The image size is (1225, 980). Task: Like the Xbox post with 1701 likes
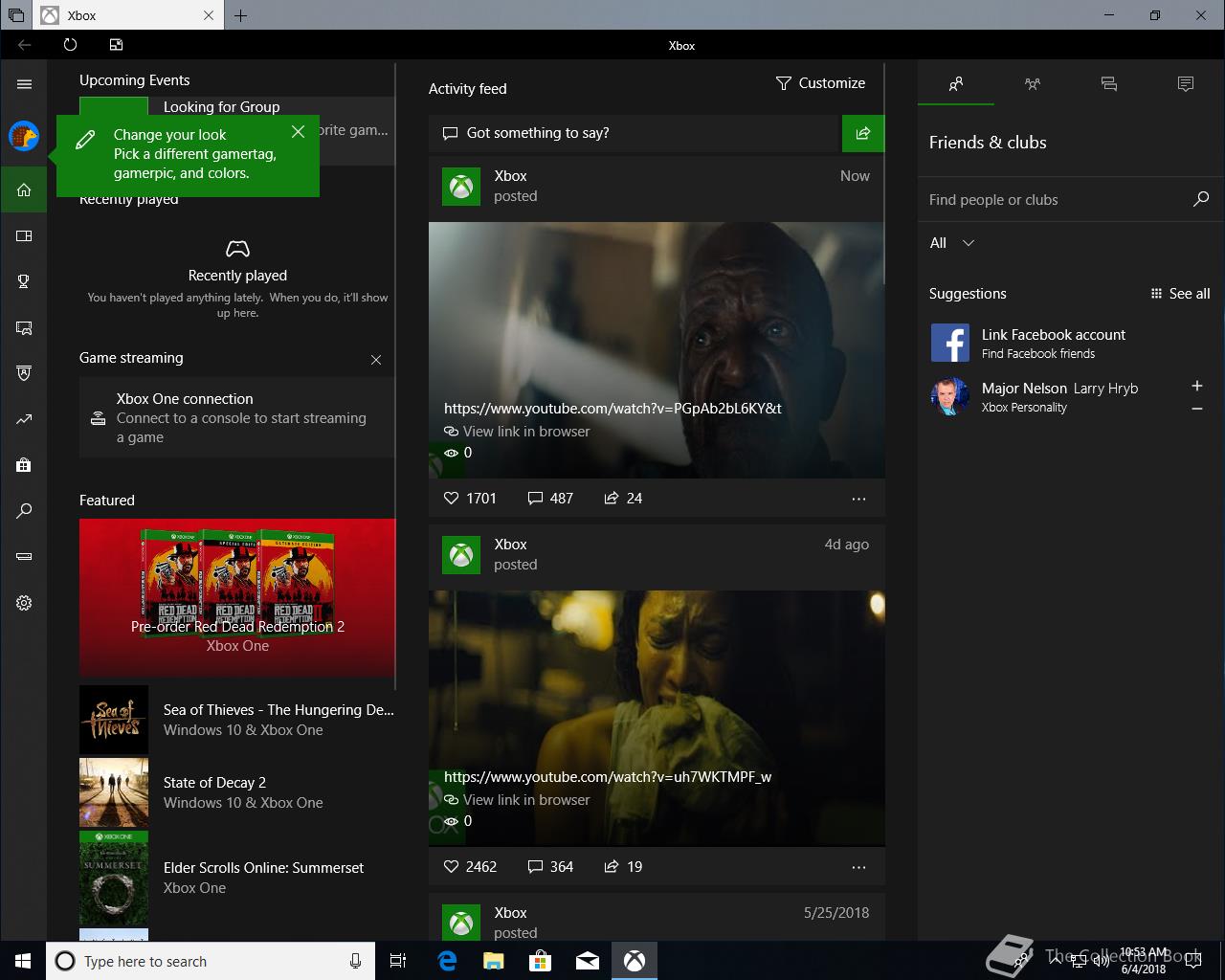coord(470,498)
